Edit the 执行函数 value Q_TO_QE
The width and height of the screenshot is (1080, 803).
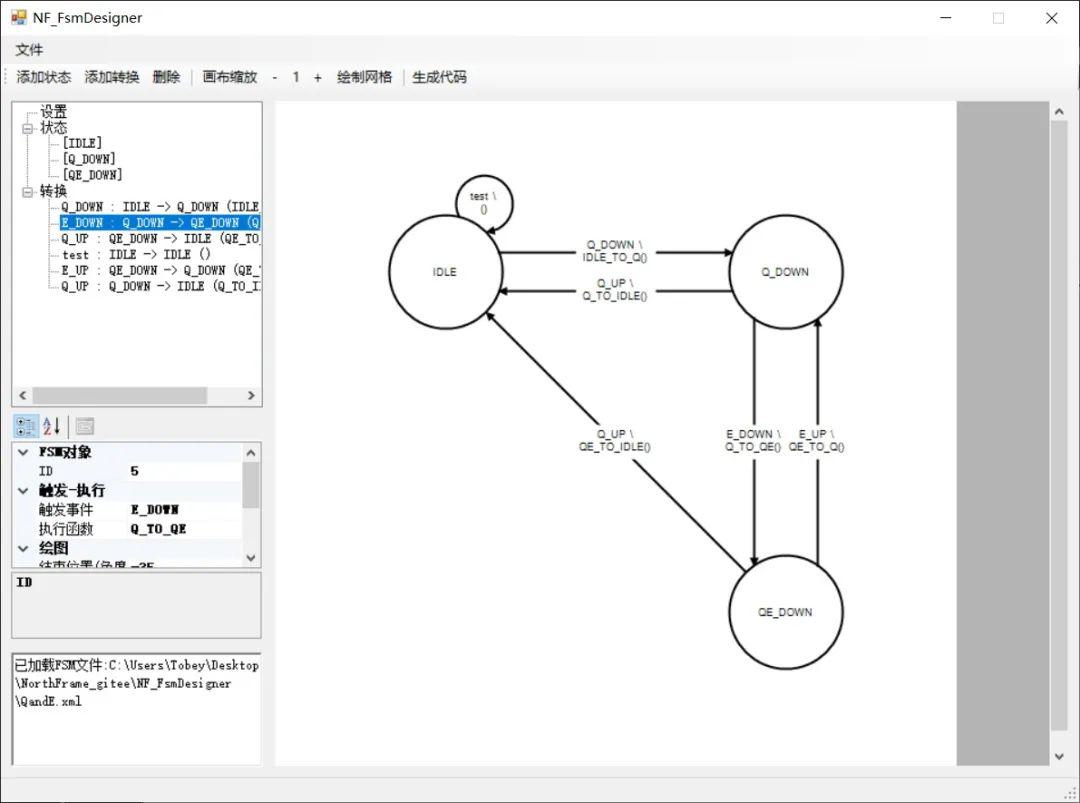pyautogui.click(x=185, y=529)
